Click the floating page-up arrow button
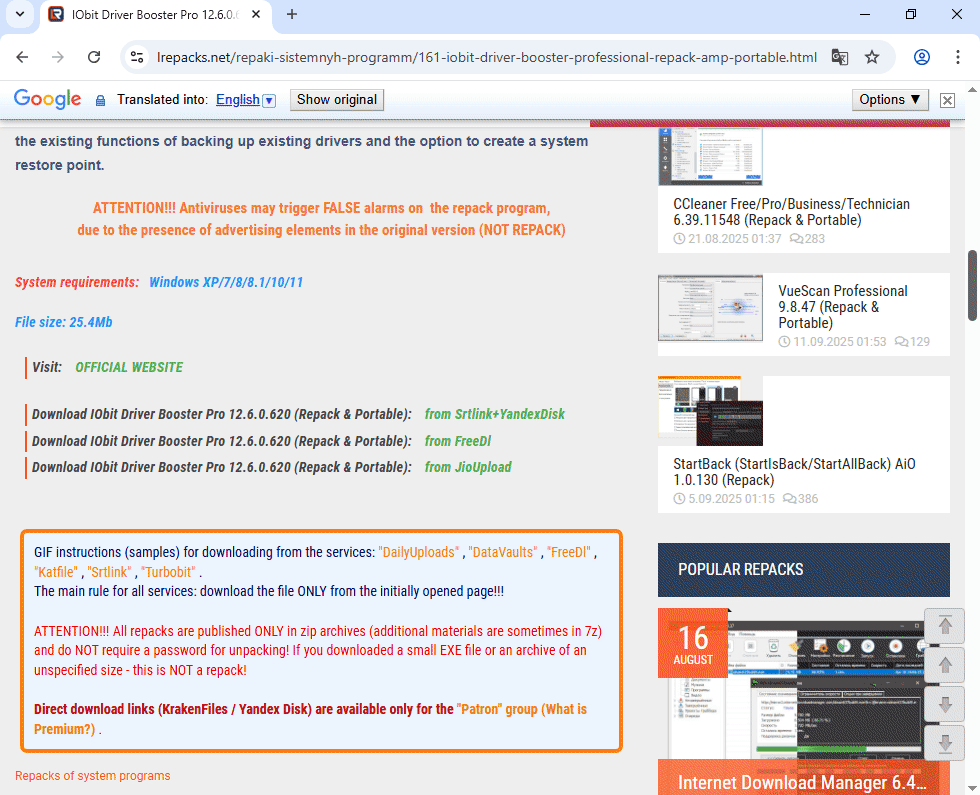The image size is (980, 795). point(945,665)
